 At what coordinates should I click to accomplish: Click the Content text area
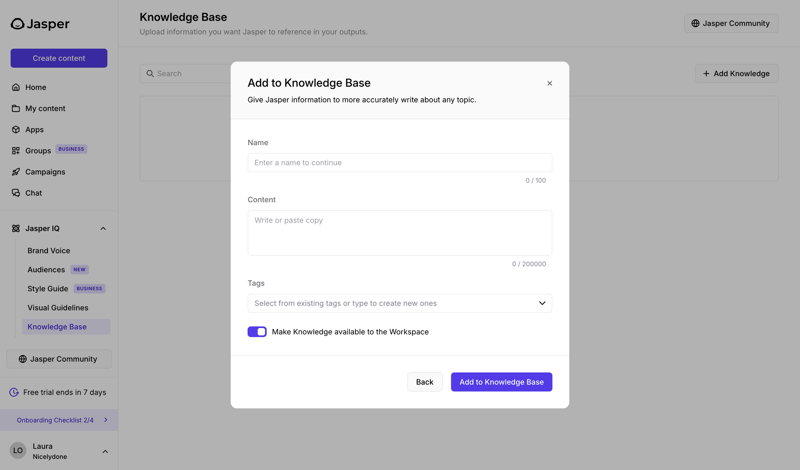pos(399,233)
